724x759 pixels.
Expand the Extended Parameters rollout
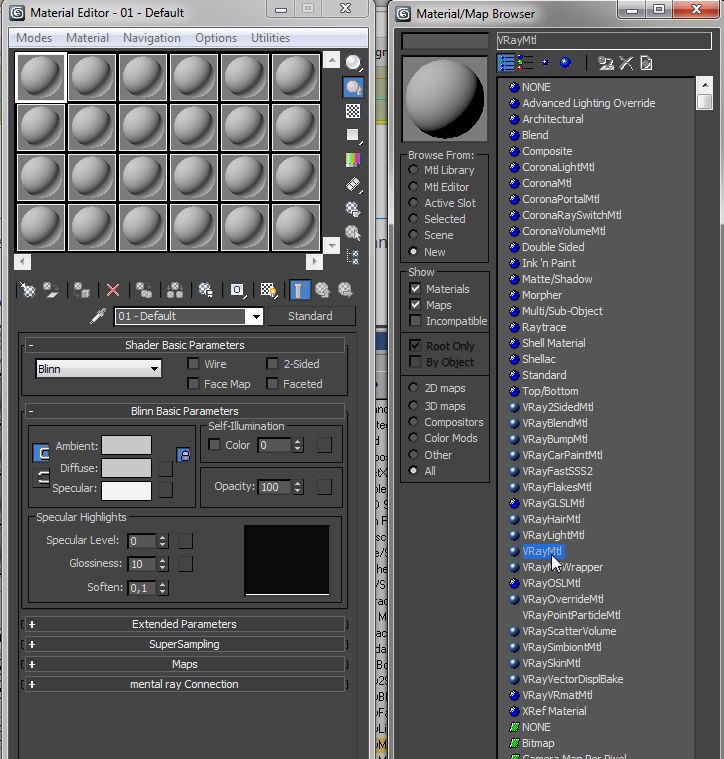[184, 624]
